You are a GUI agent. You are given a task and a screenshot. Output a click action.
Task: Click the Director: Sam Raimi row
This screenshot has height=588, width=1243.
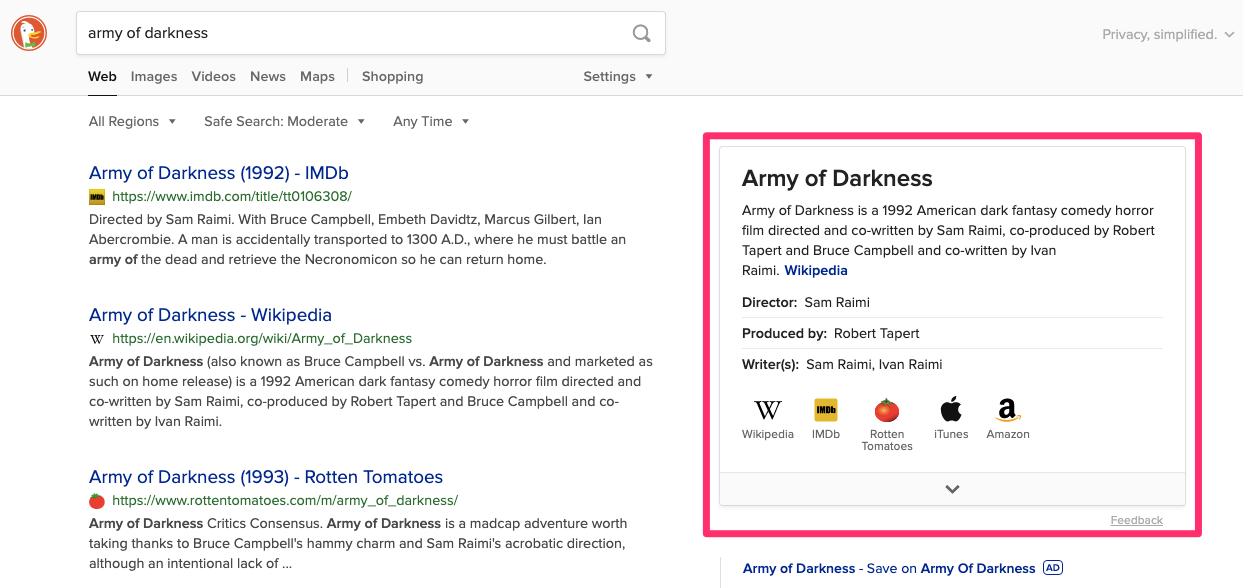coord(952,303)
